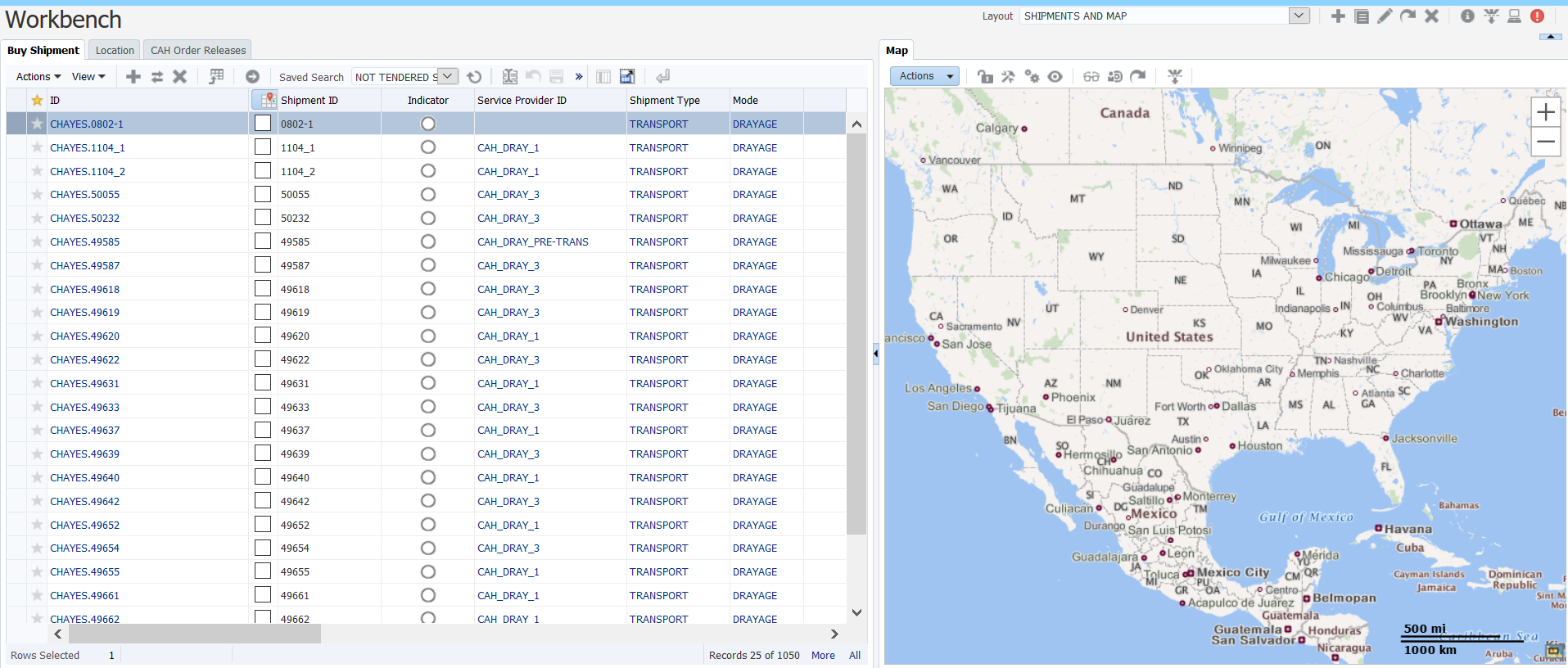Screen dimensions: 1568x668
Task: Switch to the CAH Order Releases tab
Action: click(x=198, y=50)
